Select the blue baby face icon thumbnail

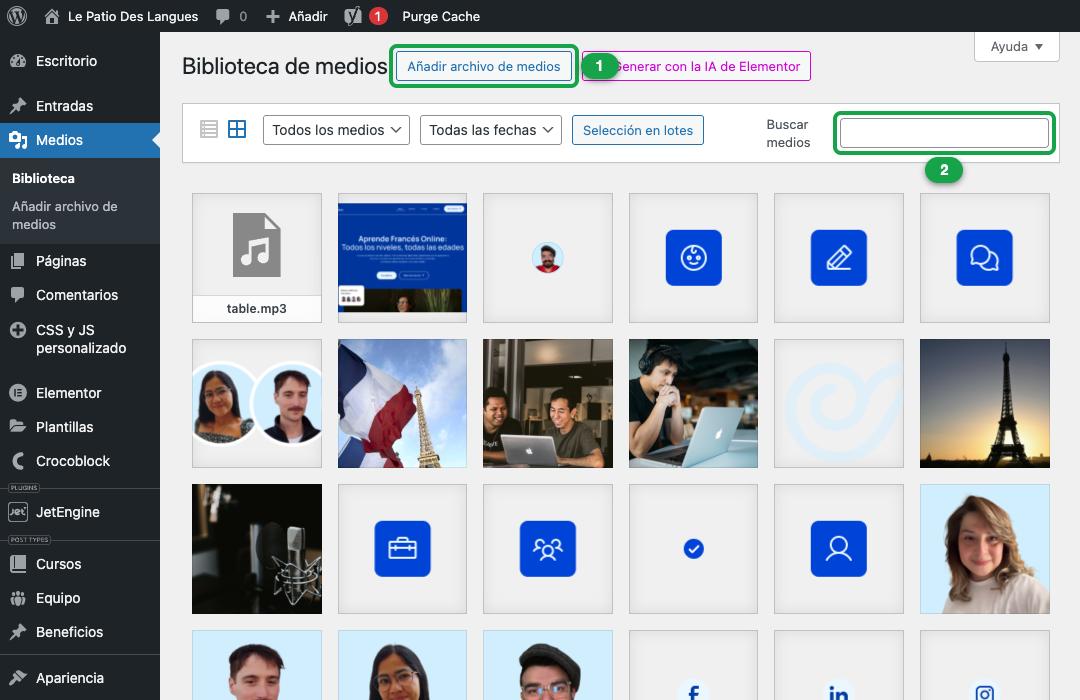[x=694, y=258]
